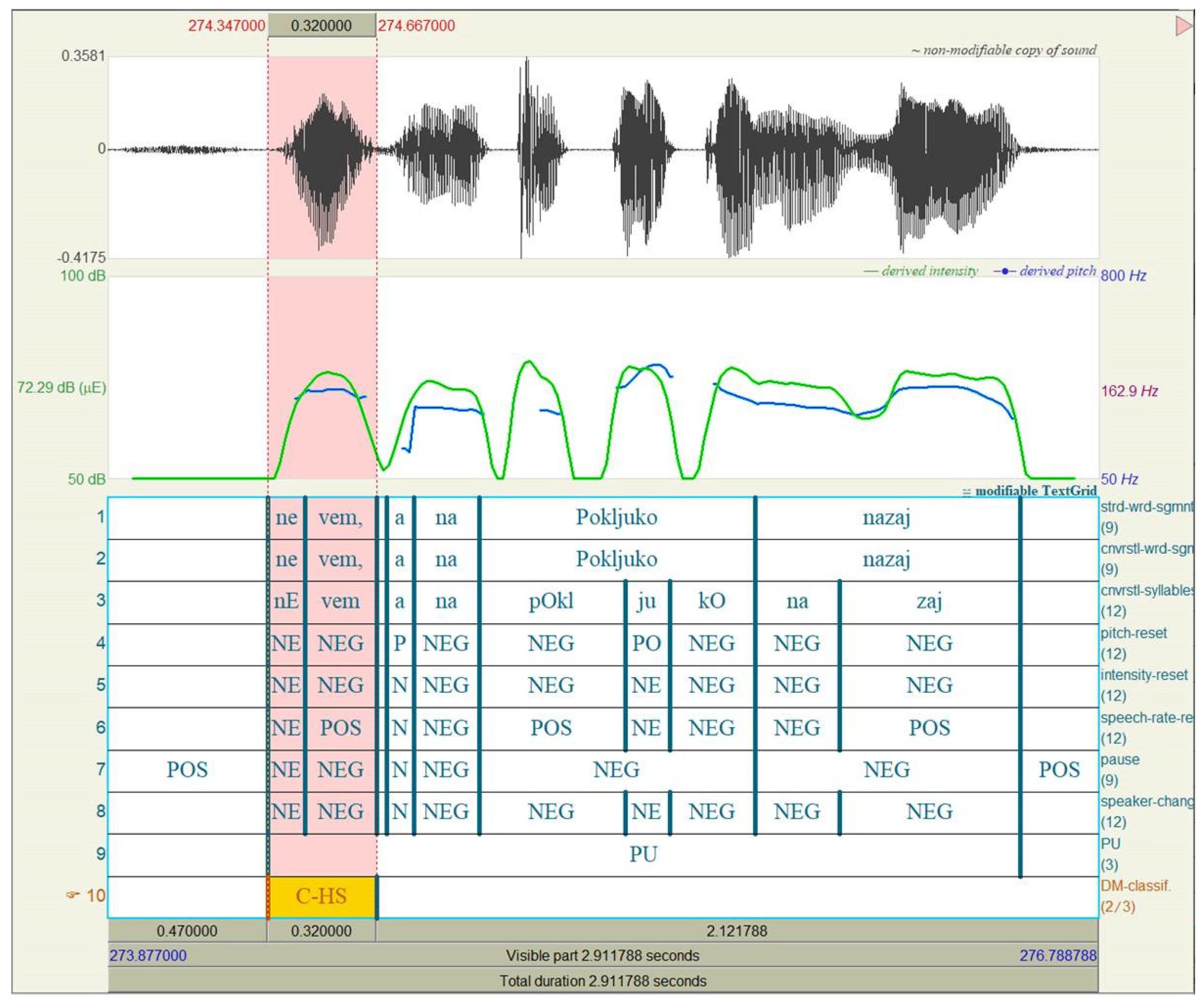Play the 0.470000 segment before the selection
The height and width of the screenshot is (1002, 1204).
[x=187, y=931]
